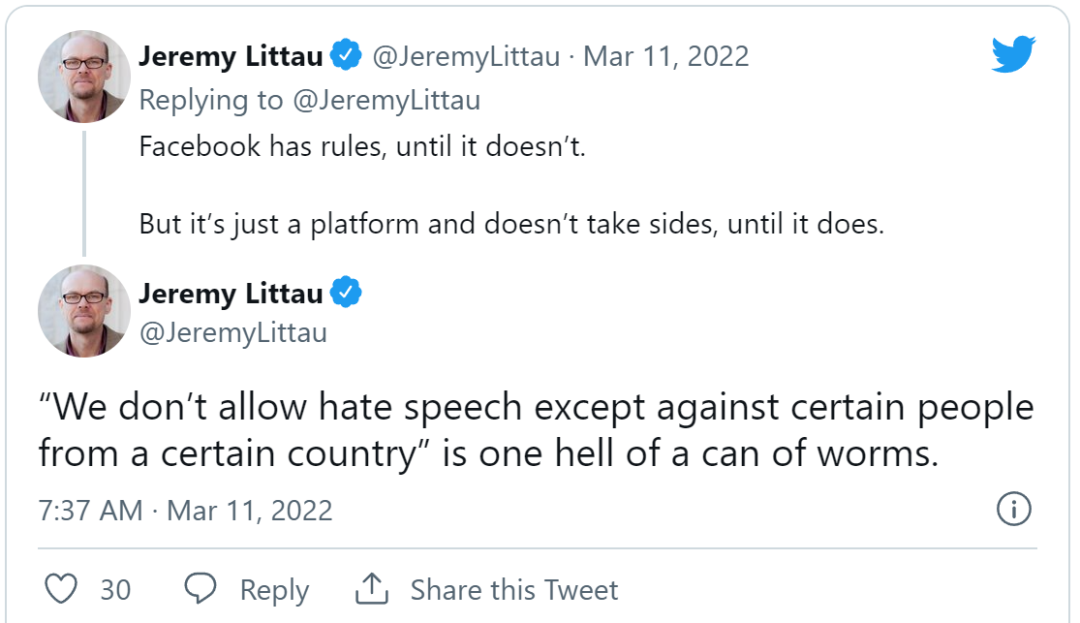The width and height of the screenshot is (1080, 623).
Task: Click the main tweet about hate speech
Action: 536,430
